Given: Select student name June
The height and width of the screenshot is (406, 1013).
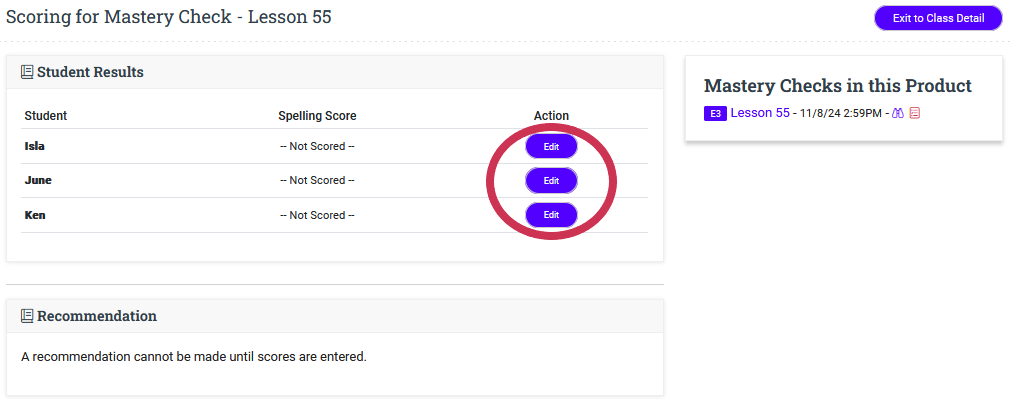Looking at the screenshot, I should (38, 181).
